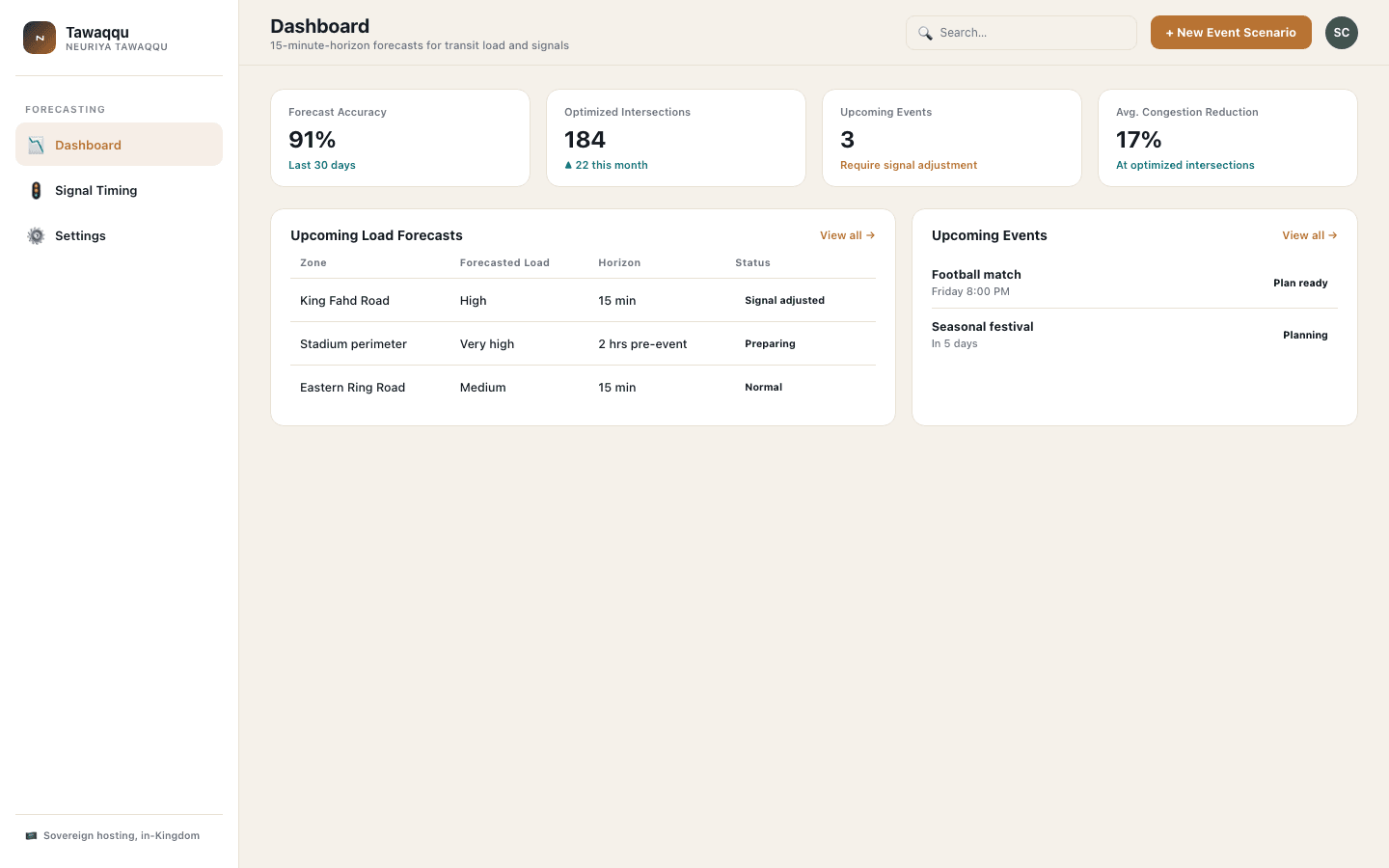The width and height of the screenshot is (1389, 868).
Task: Click the Signal Timing traffic light icon
Action: point(36,190)
